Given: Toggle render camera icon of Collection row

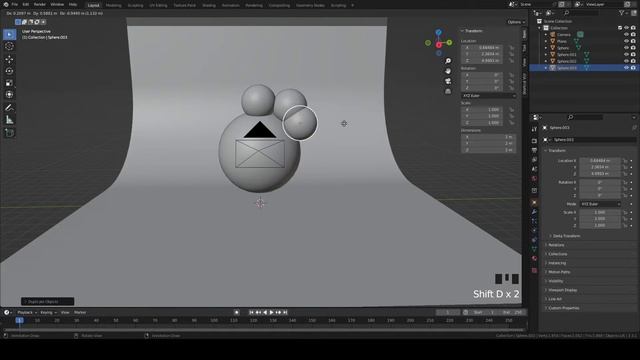Looking at the screenshot, I should click(633, 28).
